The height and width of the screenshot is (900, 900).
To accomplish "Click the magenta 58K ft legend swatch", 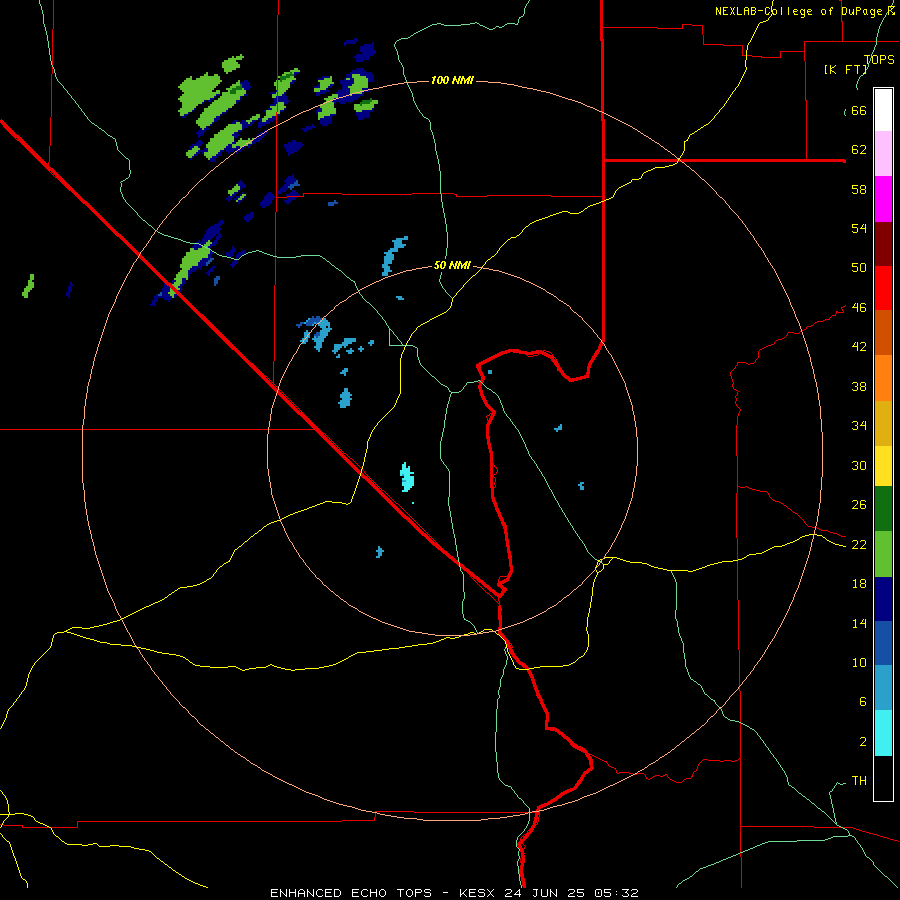I will 883,199.
